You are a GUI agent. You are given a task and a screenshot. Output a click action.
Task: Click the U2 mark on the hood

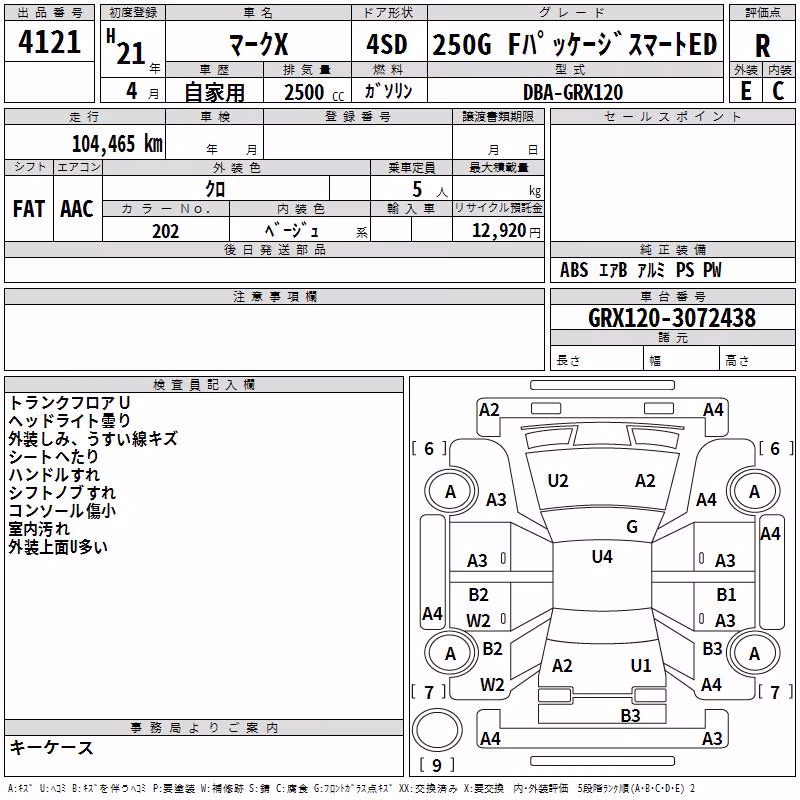pos(558,481)
